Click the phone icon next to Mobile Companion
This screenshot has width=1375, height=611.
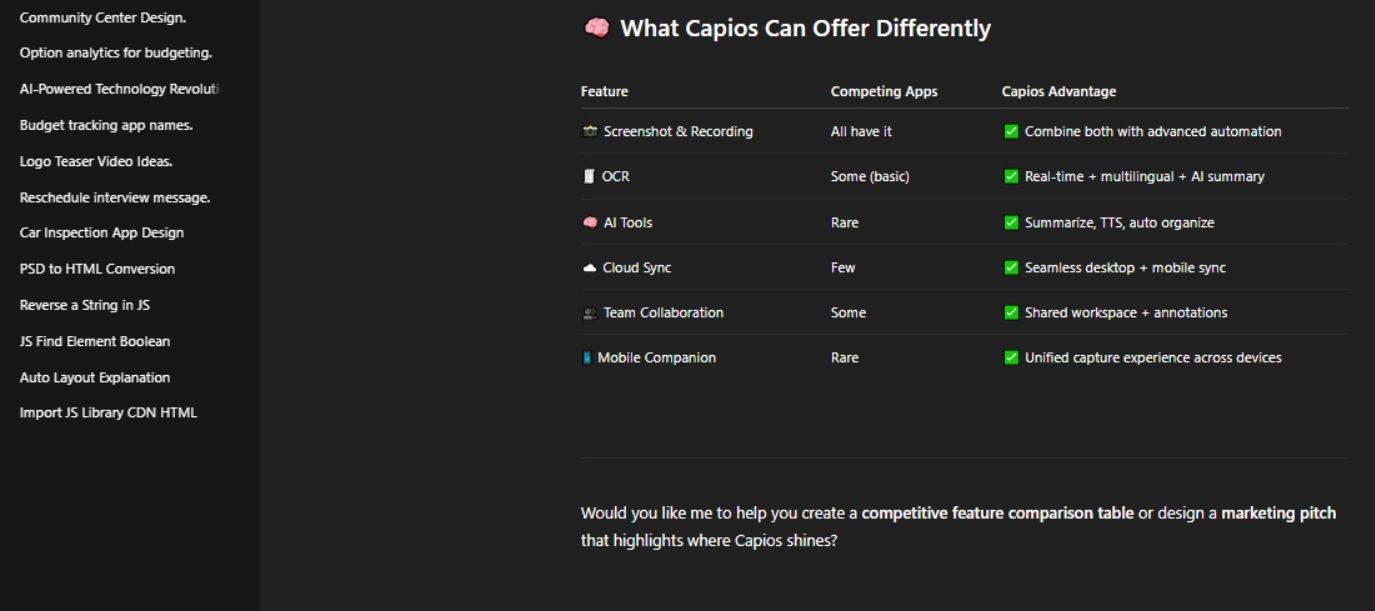[587, 357]
